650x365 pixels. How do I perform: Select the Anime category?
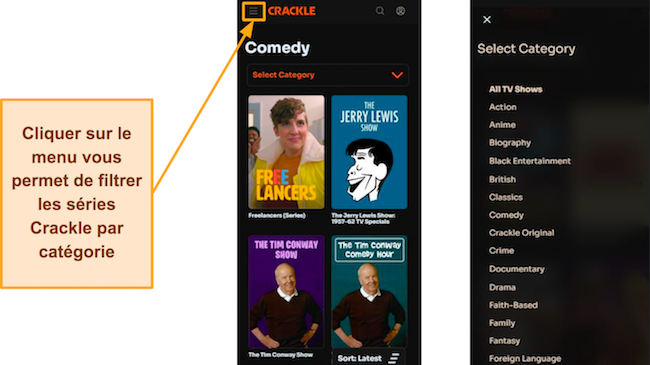point(502,125)
